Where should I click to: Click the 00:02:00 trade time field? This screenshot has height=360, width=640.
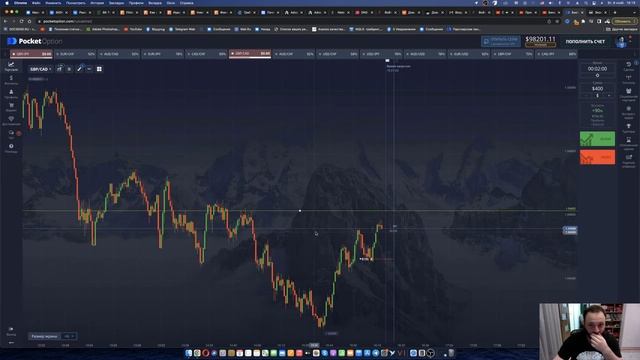(597, 69)
